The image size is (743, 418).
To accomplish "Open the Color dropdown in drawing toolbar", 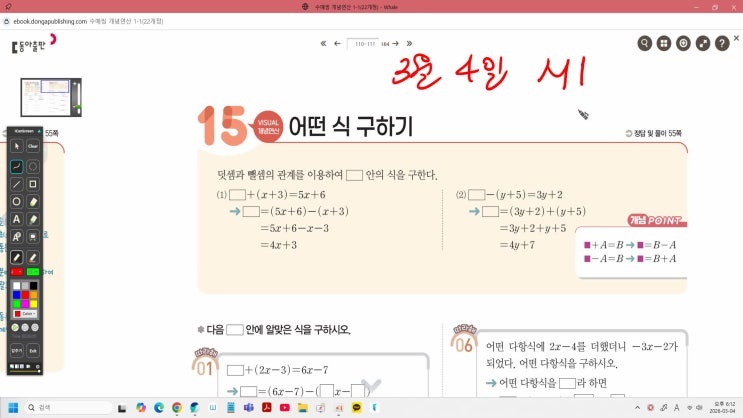I will tap(25, 313).
